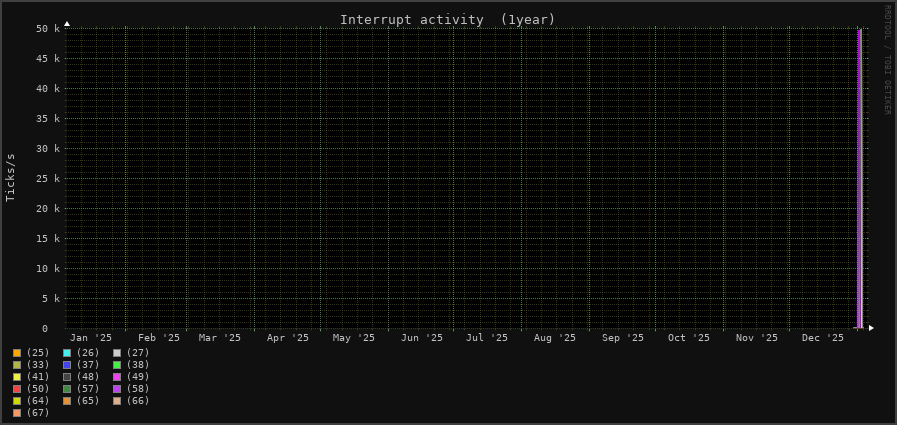
Task: Click the arrow at the top of the y-axis
Action: click(67, 23)
